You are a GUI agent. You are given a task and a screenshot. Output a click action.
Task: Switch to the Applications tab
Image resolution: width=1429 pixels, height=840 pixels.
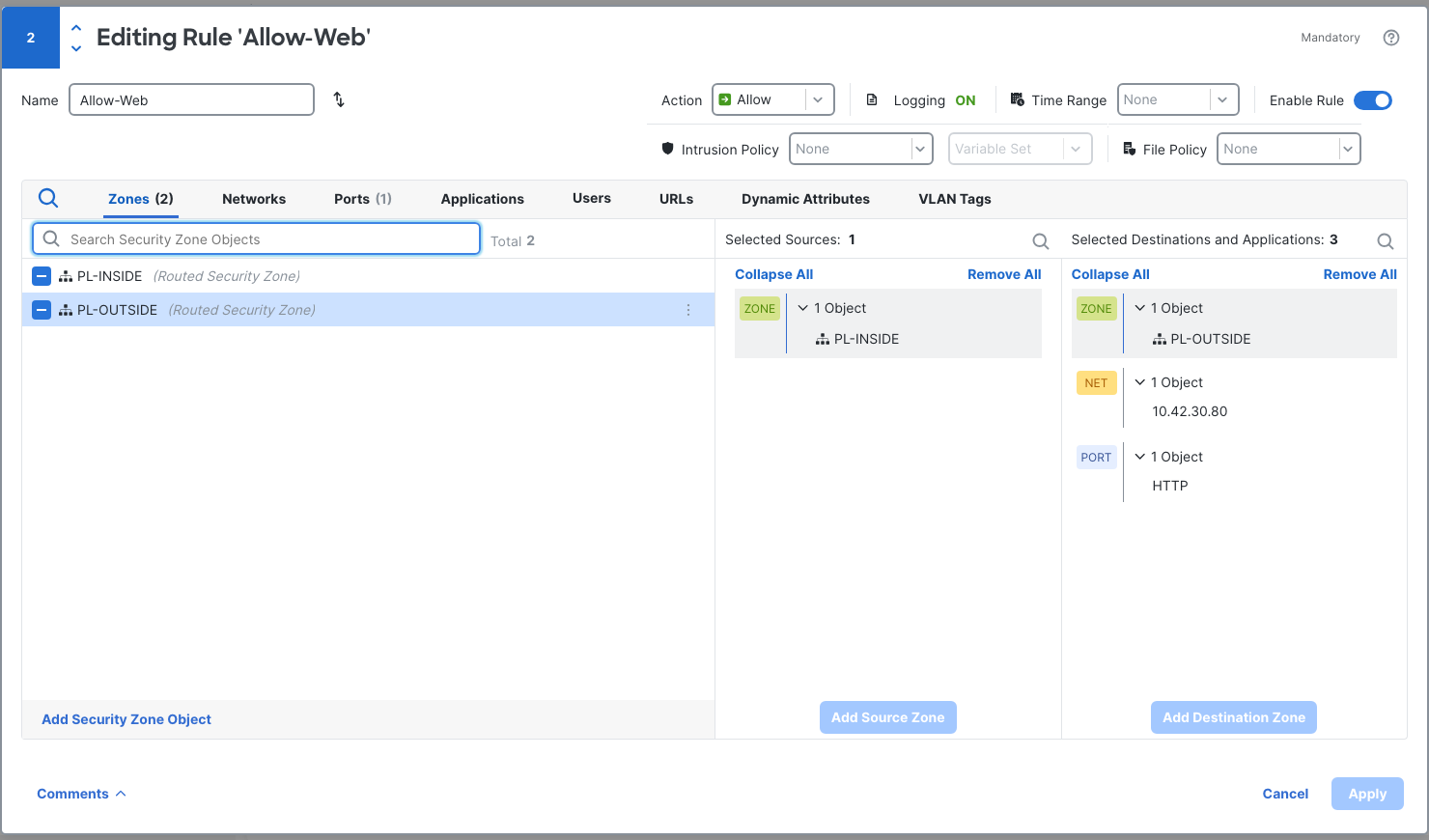(x=483, y=199)
